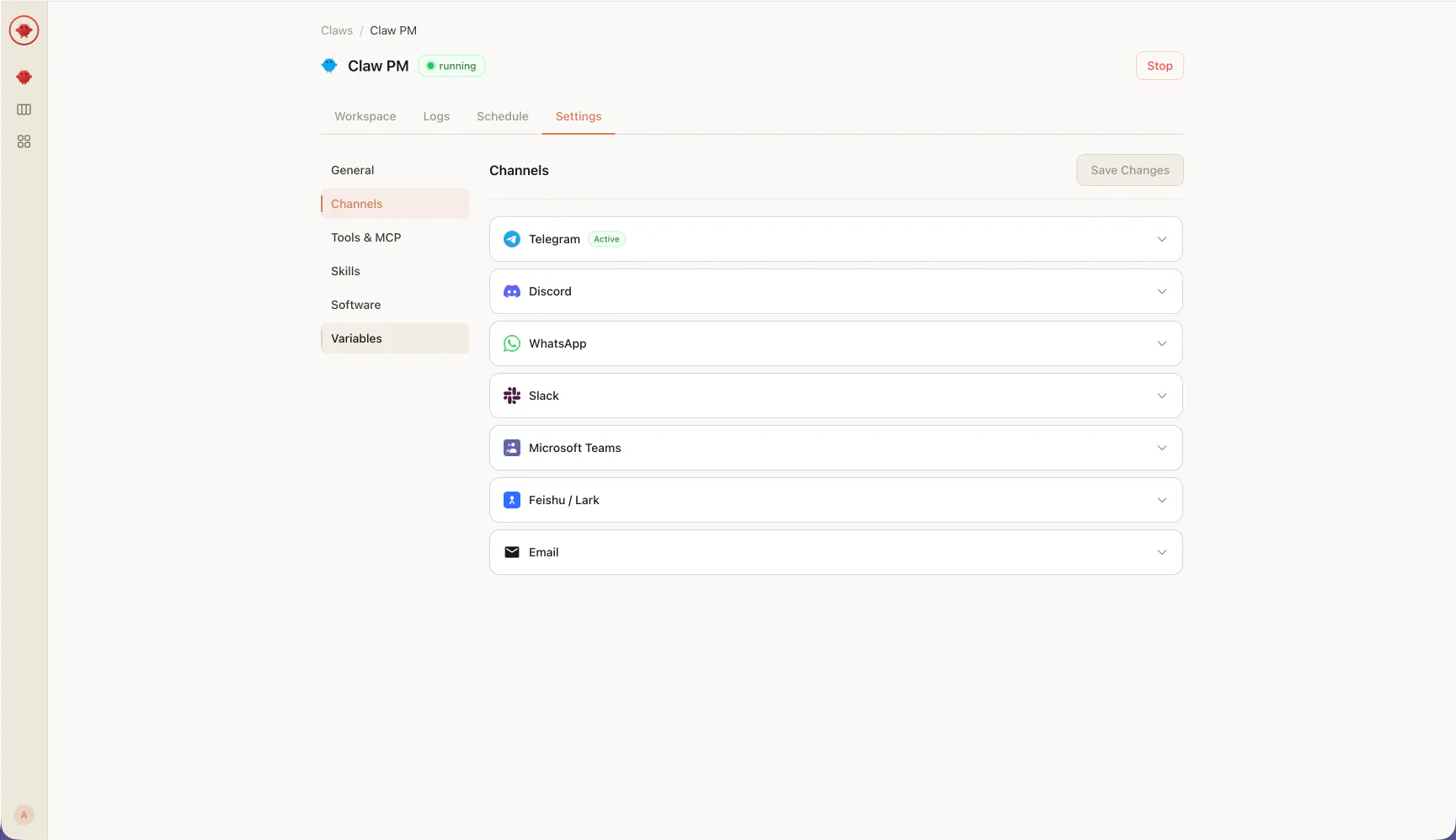Go to Claws breadcrumb link
Image resolution: width=1456 pixels, height=840 pixels.
pos(337,30)
